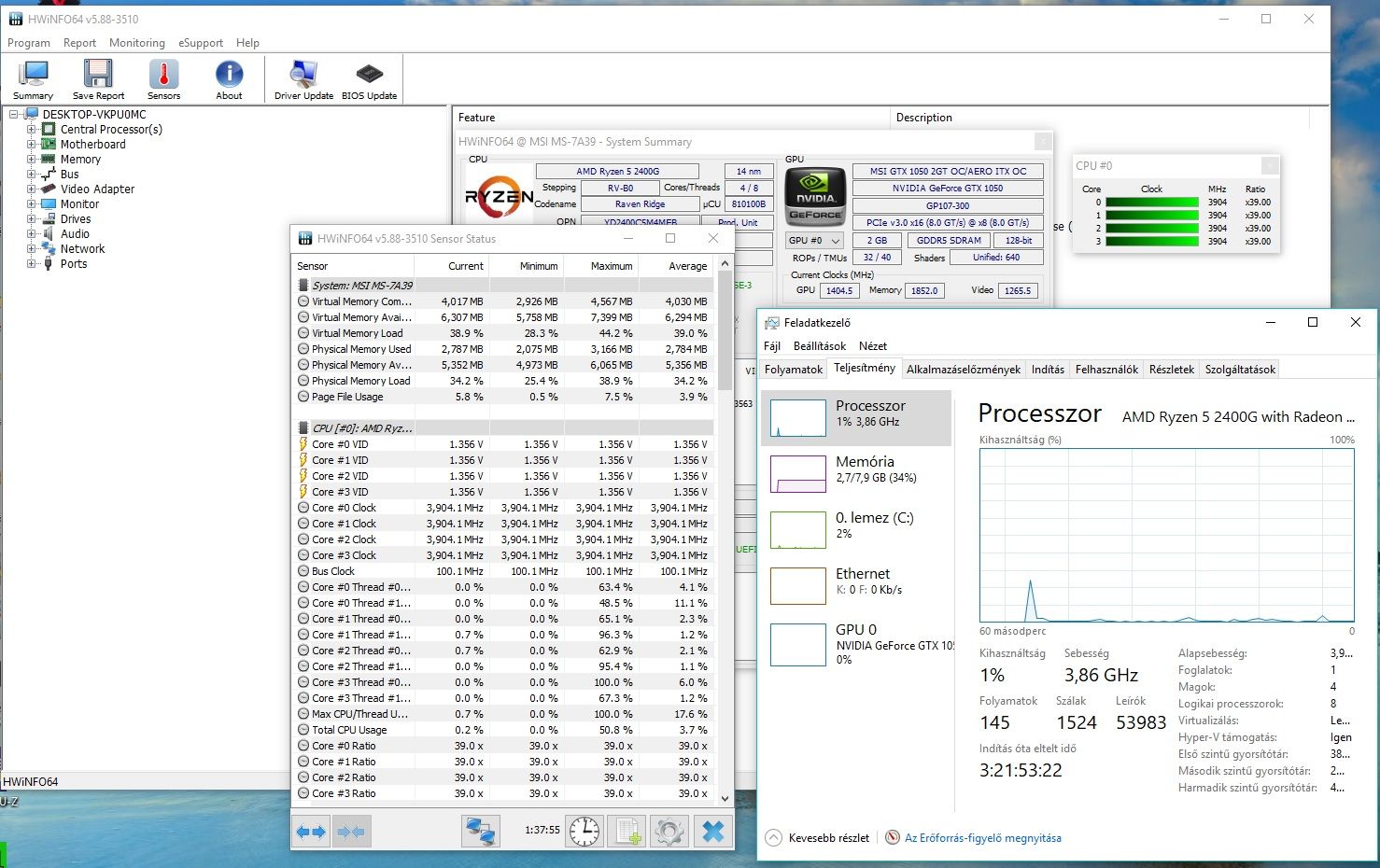The width and height of the screenshot is (1380, 868).
Task: Click the vertical scrollbar thumb in Sensor Status
Action: pyautogui.click(x=725, y=330)
